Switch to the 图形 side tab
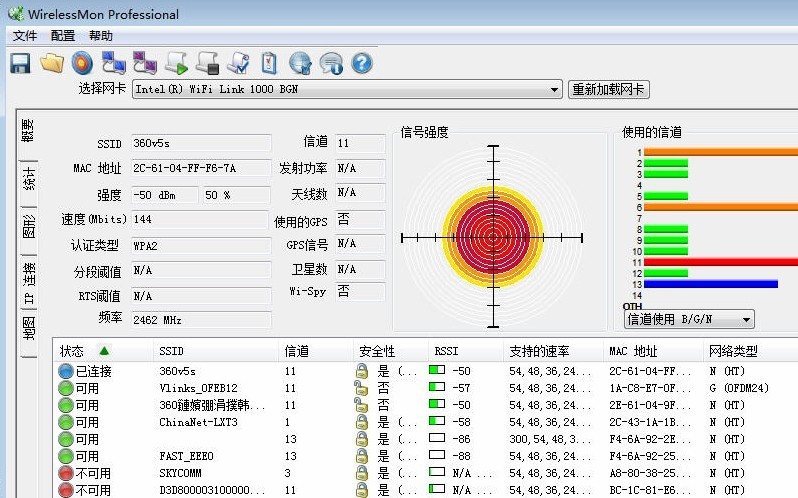 [x=28, y=226]
